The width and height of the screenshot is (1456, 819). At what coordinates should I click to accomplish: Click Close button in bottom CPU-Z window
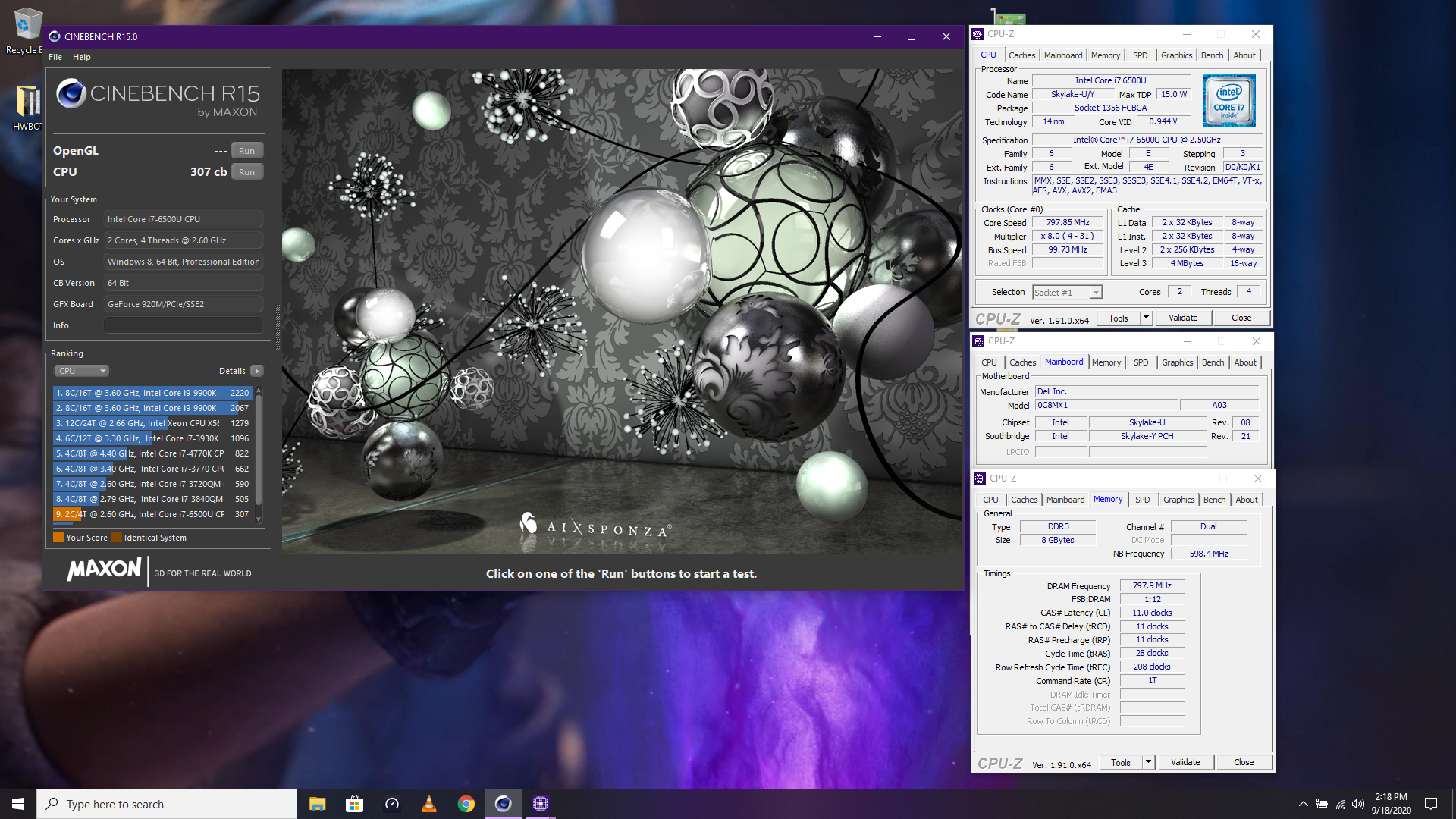(x=1244, y=763)
